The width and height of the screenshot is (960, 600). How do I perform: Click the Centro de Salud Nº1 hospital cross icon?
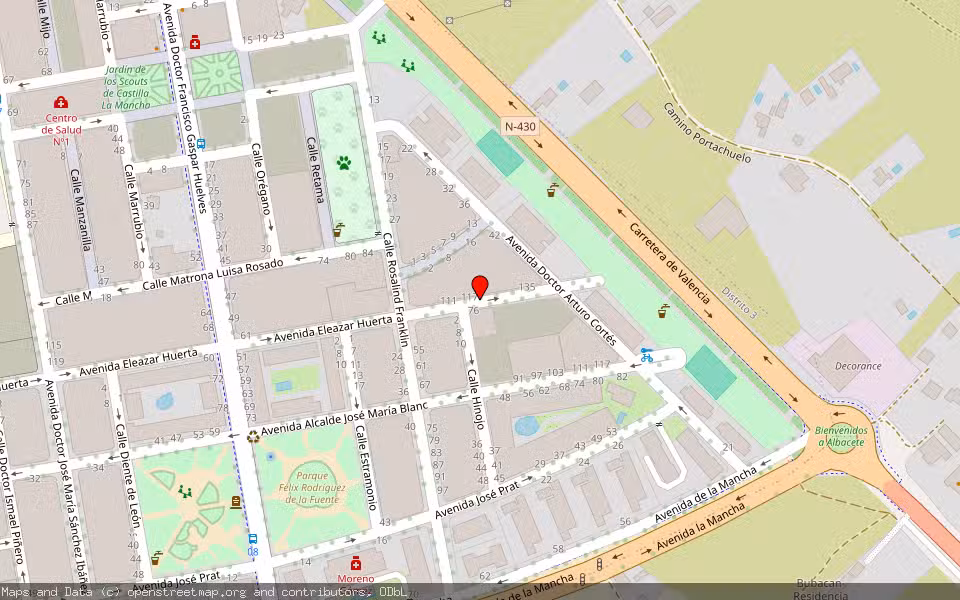tap(61, 102)
